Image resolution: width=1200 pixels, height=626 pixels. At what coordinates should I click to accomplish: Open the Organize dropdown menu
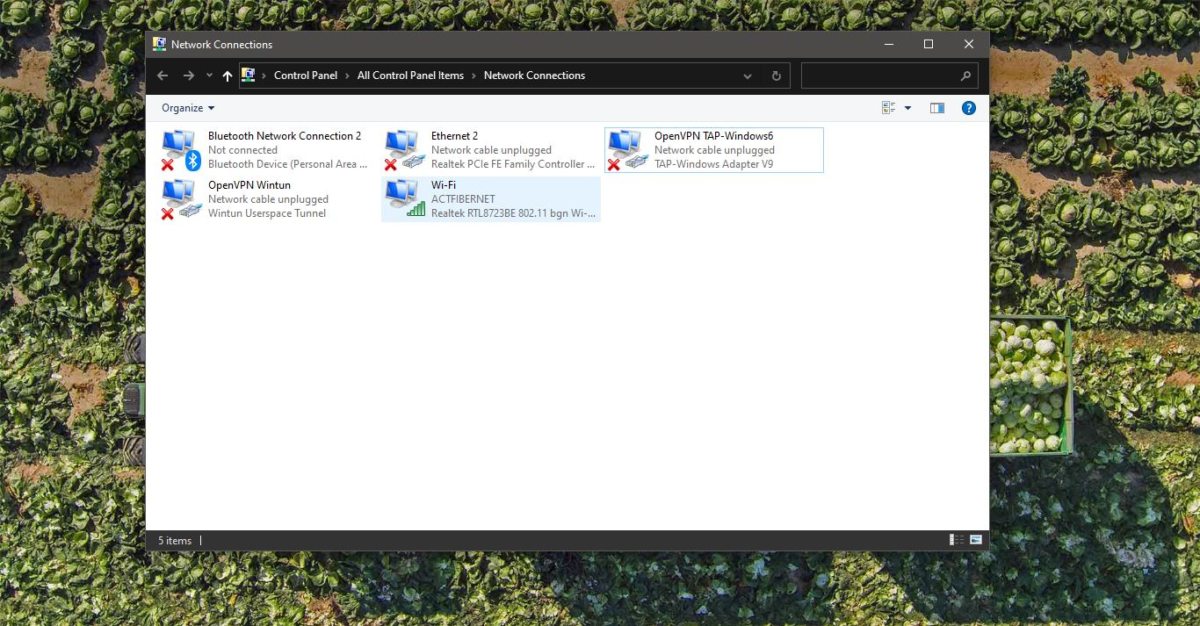[186, 107]
